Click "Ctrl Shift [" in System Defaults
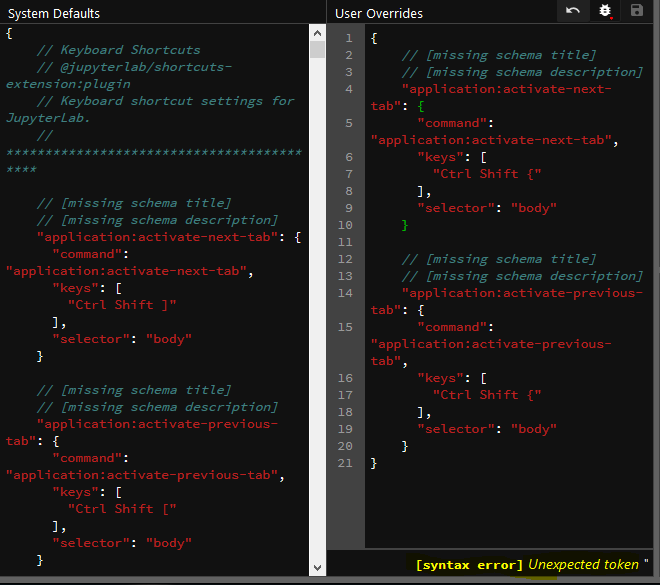The image size is (660, 585). (122, 509)
